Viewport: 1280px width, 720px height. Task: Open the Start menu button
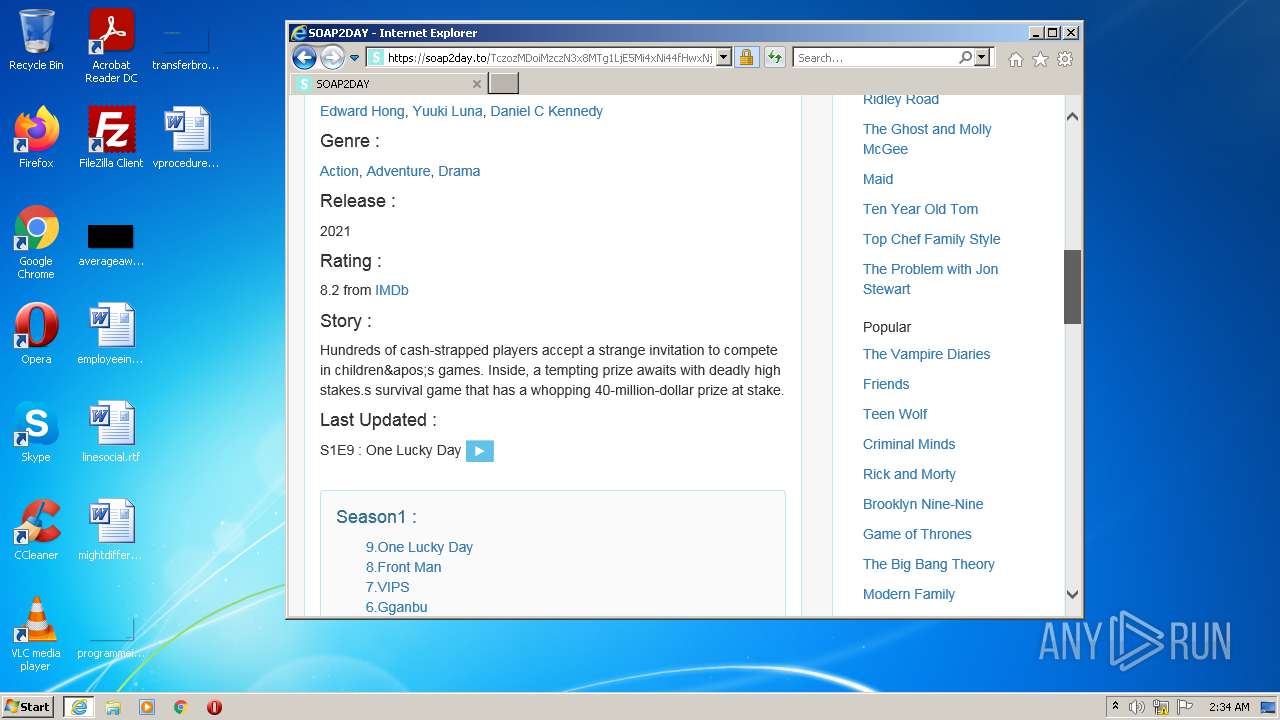(x=28, y=706)
